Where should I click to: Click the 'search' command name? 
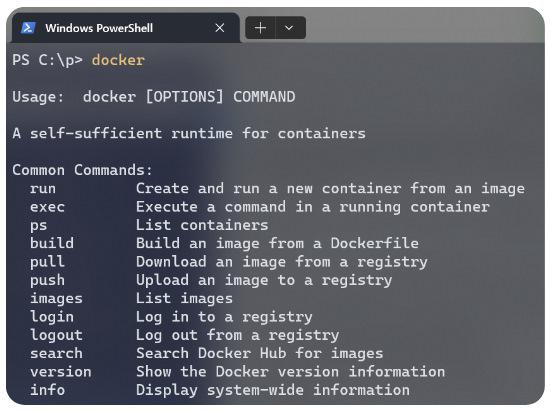(56, 353)
